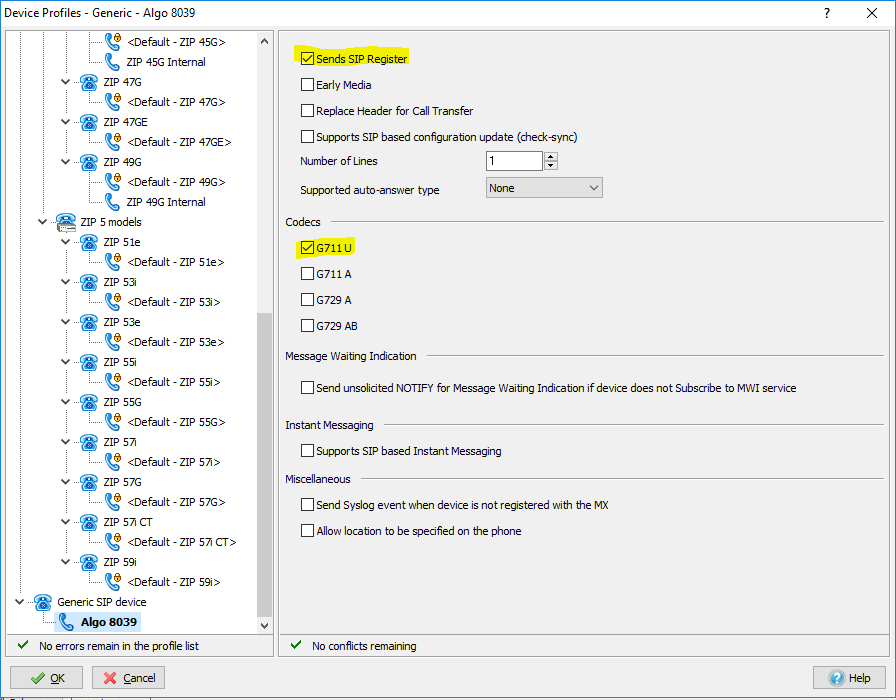Collapse the ZIP 53i tree node

(66, 282)
